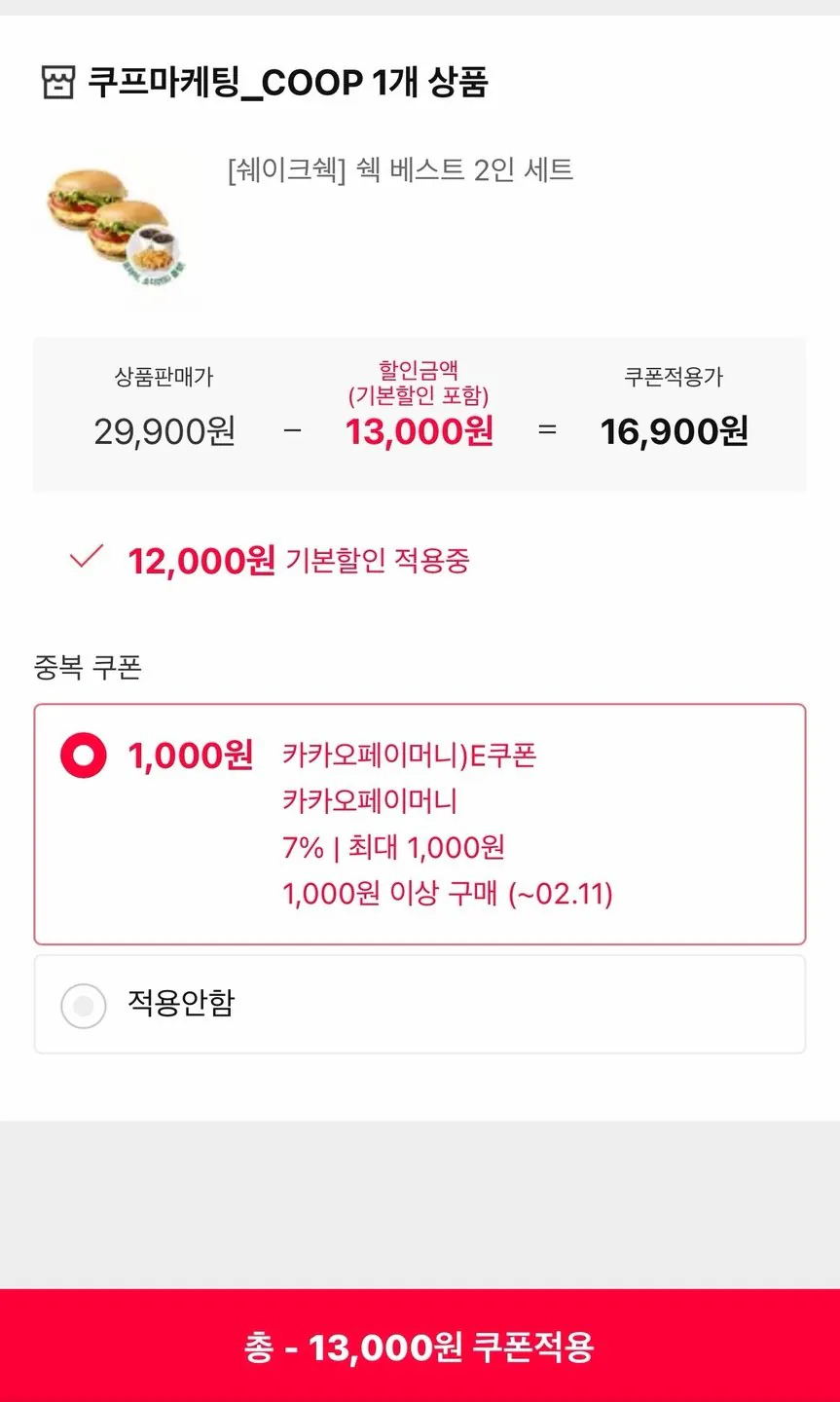Click the 쿠프마케팅_COOP 1개 상품 header
This screenshot has width=840, height=1402.
(287, 83)
